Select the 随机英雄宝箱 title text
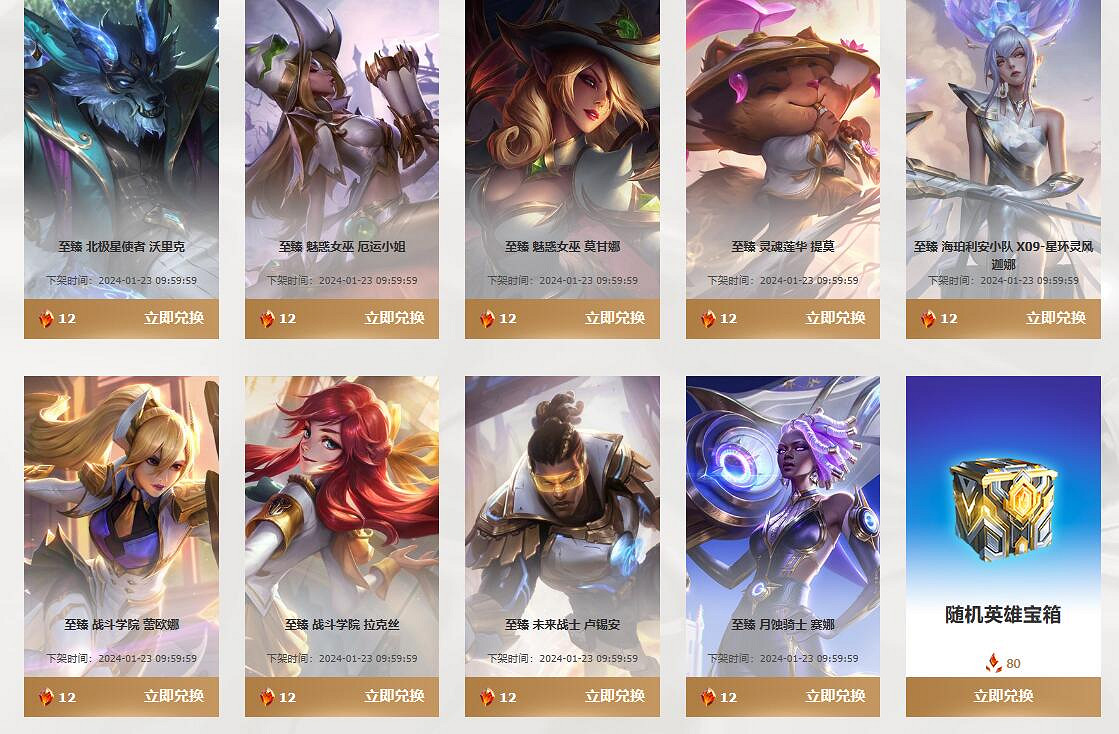 (x=1003, y=614)
